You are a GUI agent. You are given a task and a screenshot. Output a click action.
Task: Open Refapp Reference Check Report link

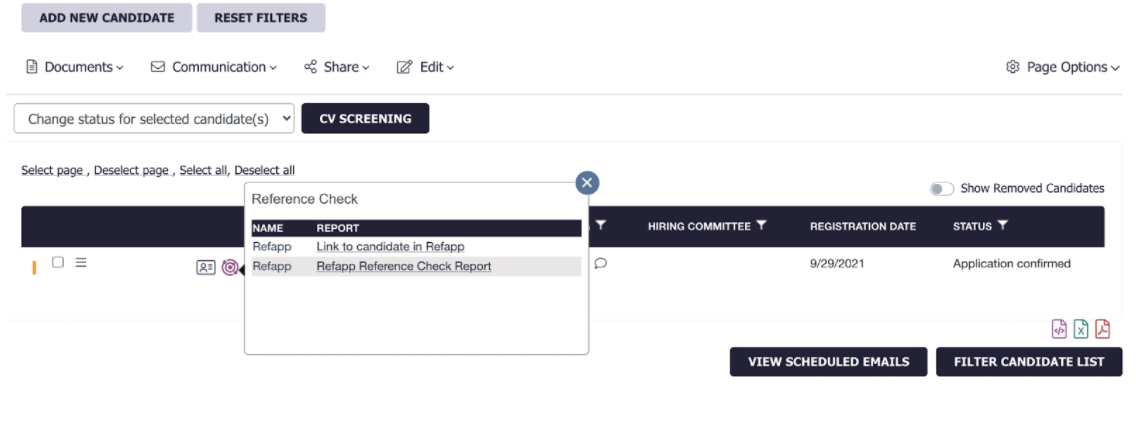404,266
